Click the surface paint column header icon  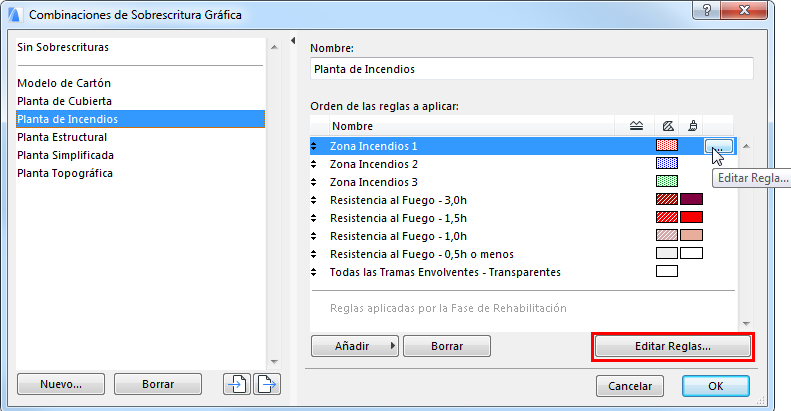693,126
